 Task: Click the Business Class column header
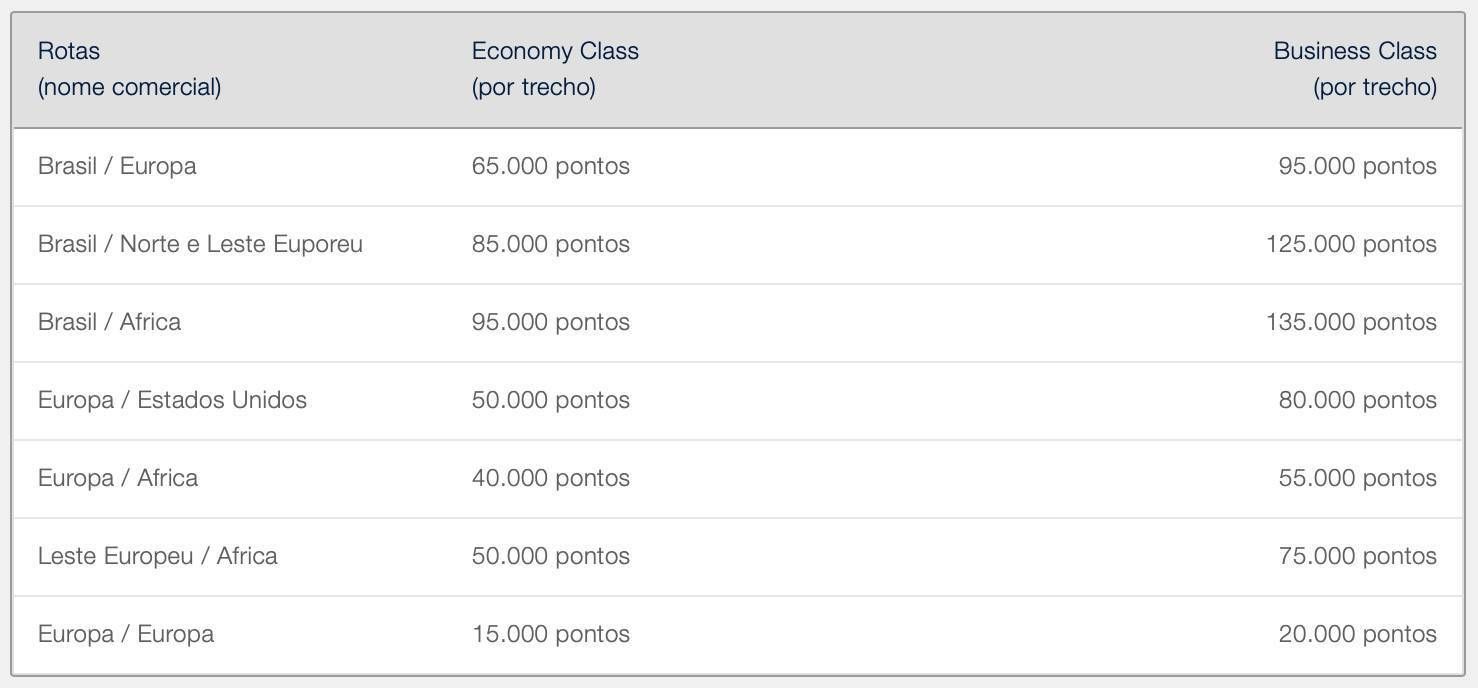click(1355, 69)
